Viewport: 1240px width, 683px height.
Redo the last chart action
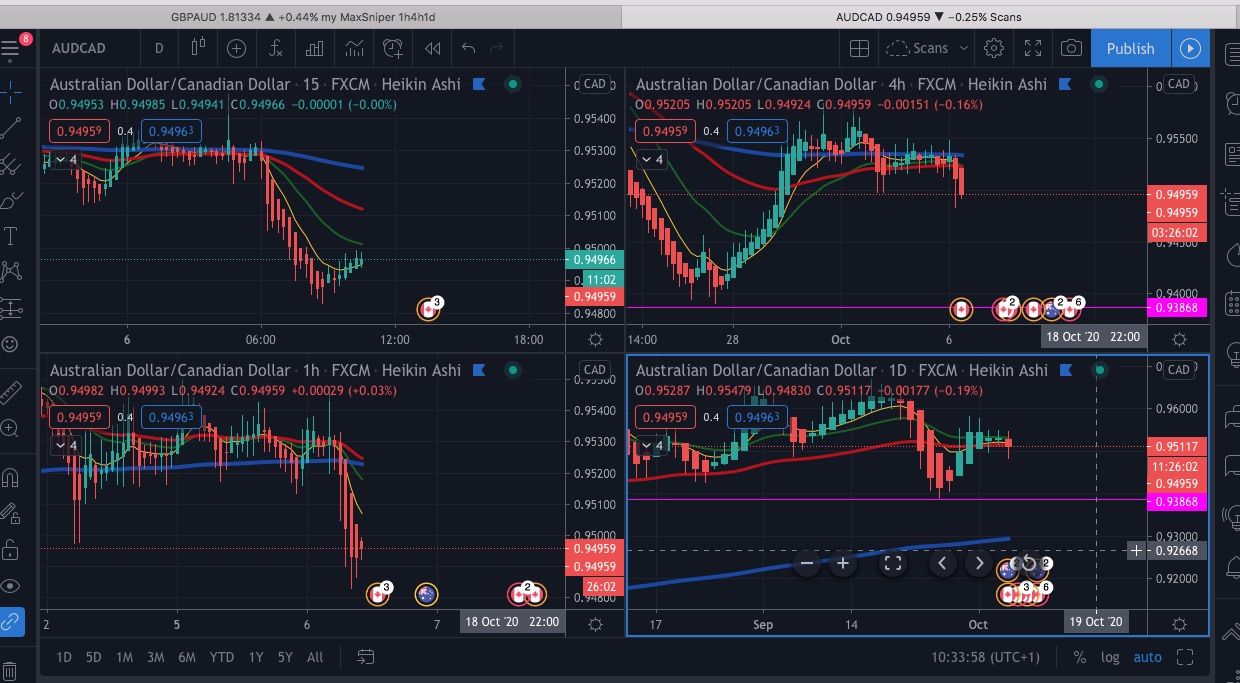click(497, 48)
